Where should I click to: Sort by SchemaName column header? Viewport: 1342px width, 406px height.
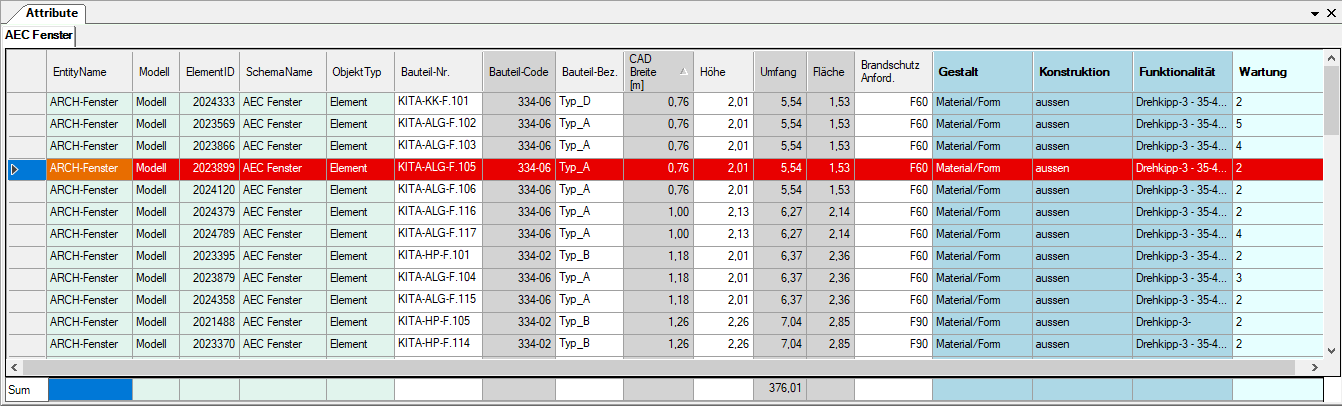tap(282, 72)
